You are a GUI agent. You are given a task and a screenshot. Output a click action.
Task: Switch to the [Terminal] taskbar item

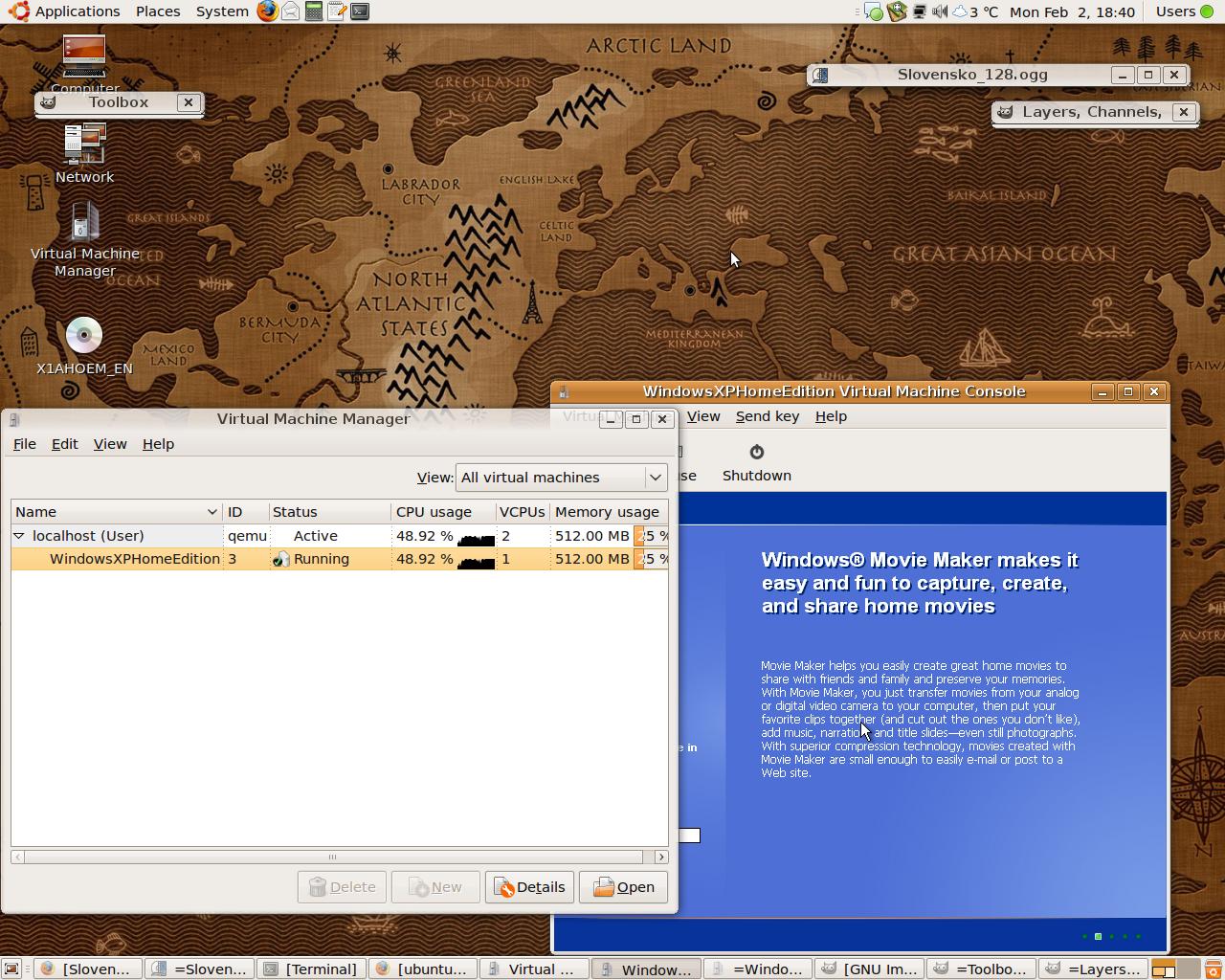click(311, 969)
